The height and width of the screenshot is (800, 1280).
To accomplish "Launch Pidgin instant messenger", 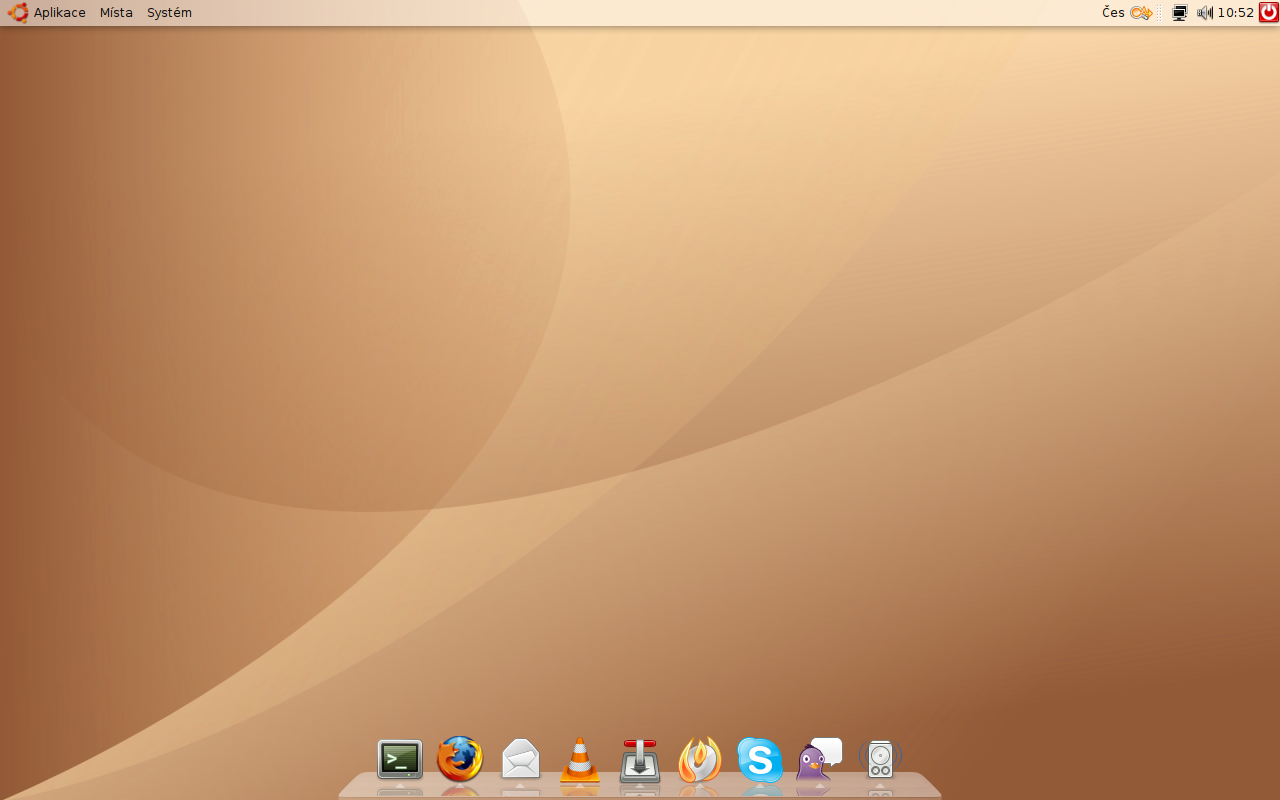I will point(819,759).
